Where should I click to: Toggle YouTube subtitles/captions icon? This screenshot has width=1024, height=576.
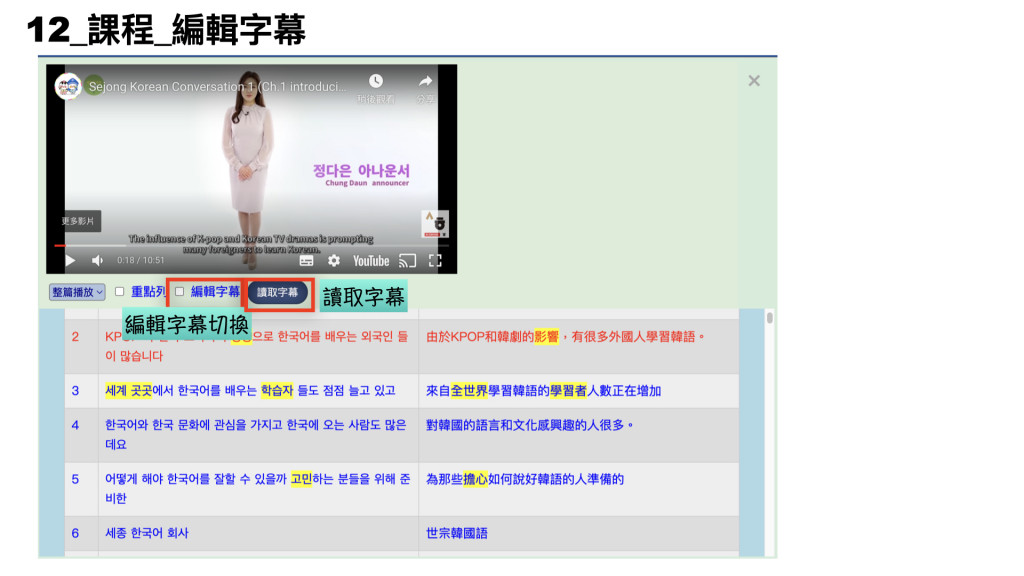point(306,261)
